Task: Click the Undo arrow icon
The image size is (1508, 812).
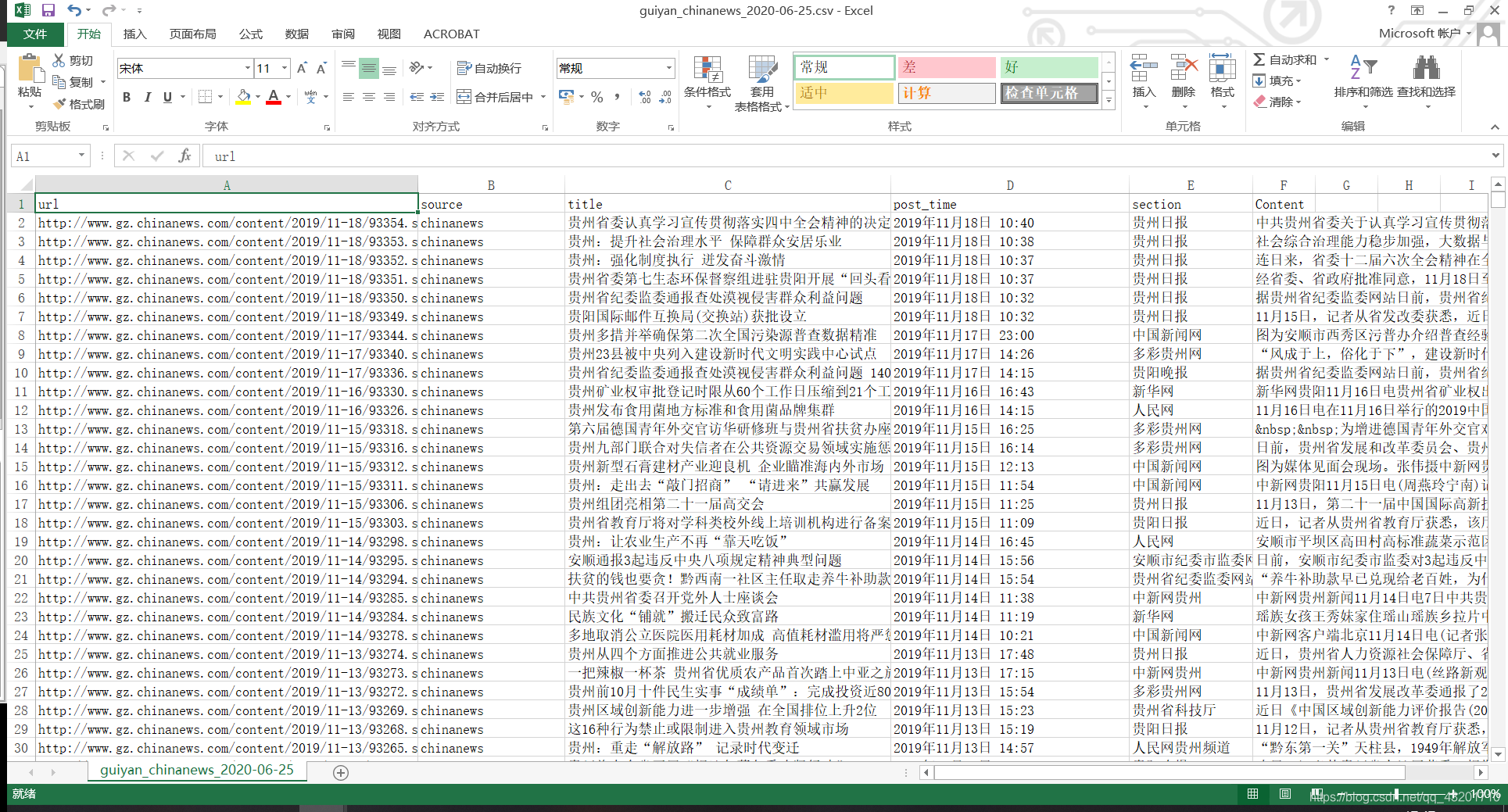Action: (x=74, y=10)
